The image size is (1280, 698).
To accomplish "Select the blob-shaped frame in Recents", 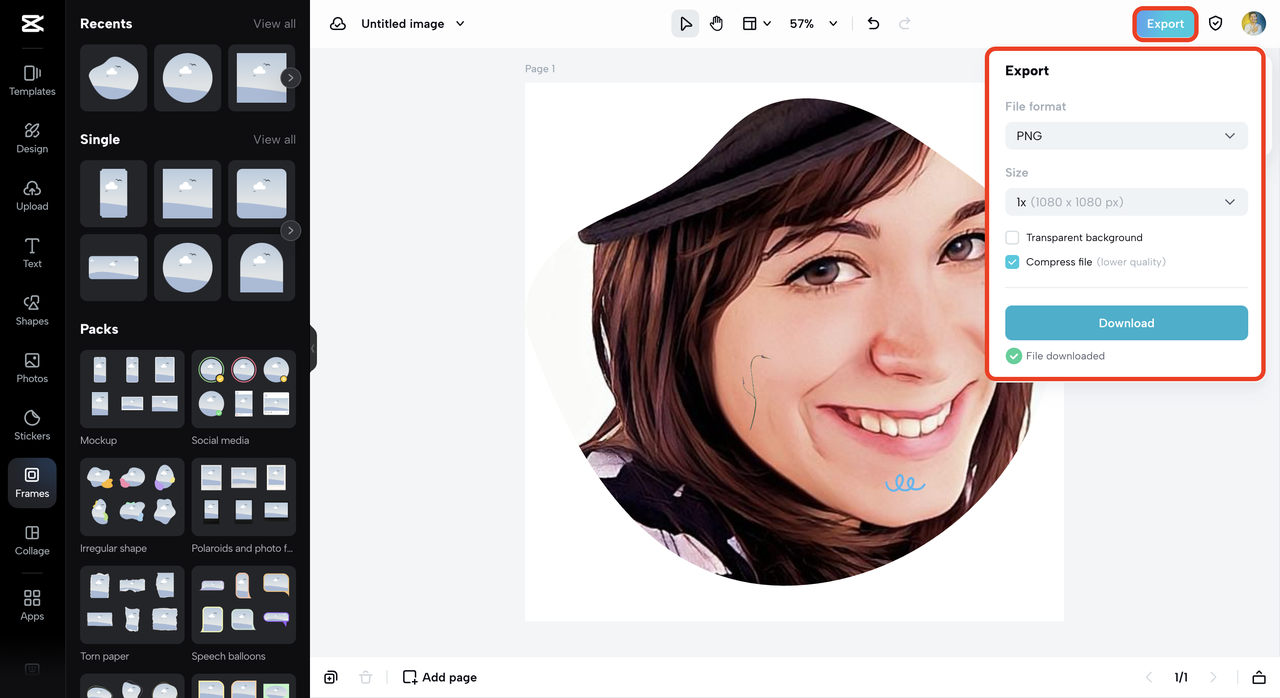I will click(x=114, y=78).
